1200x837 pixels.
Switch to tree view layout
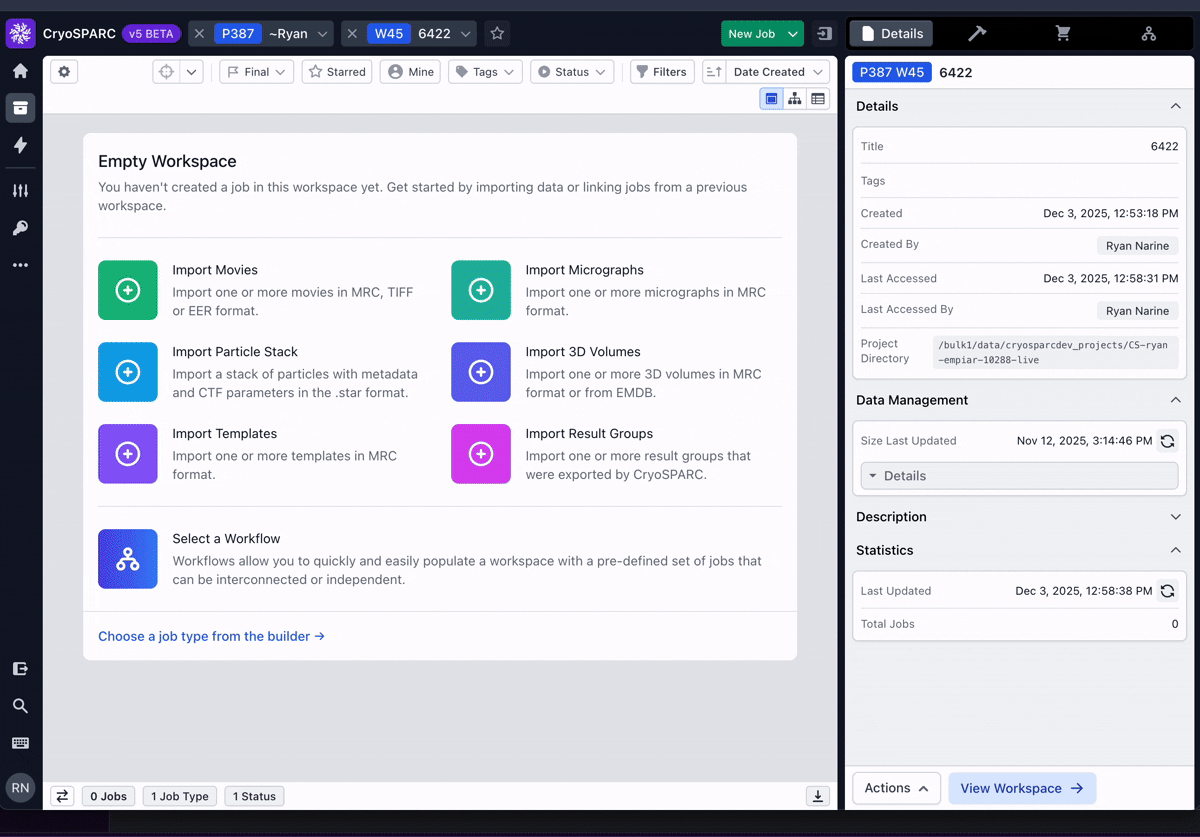pos(795,98)
